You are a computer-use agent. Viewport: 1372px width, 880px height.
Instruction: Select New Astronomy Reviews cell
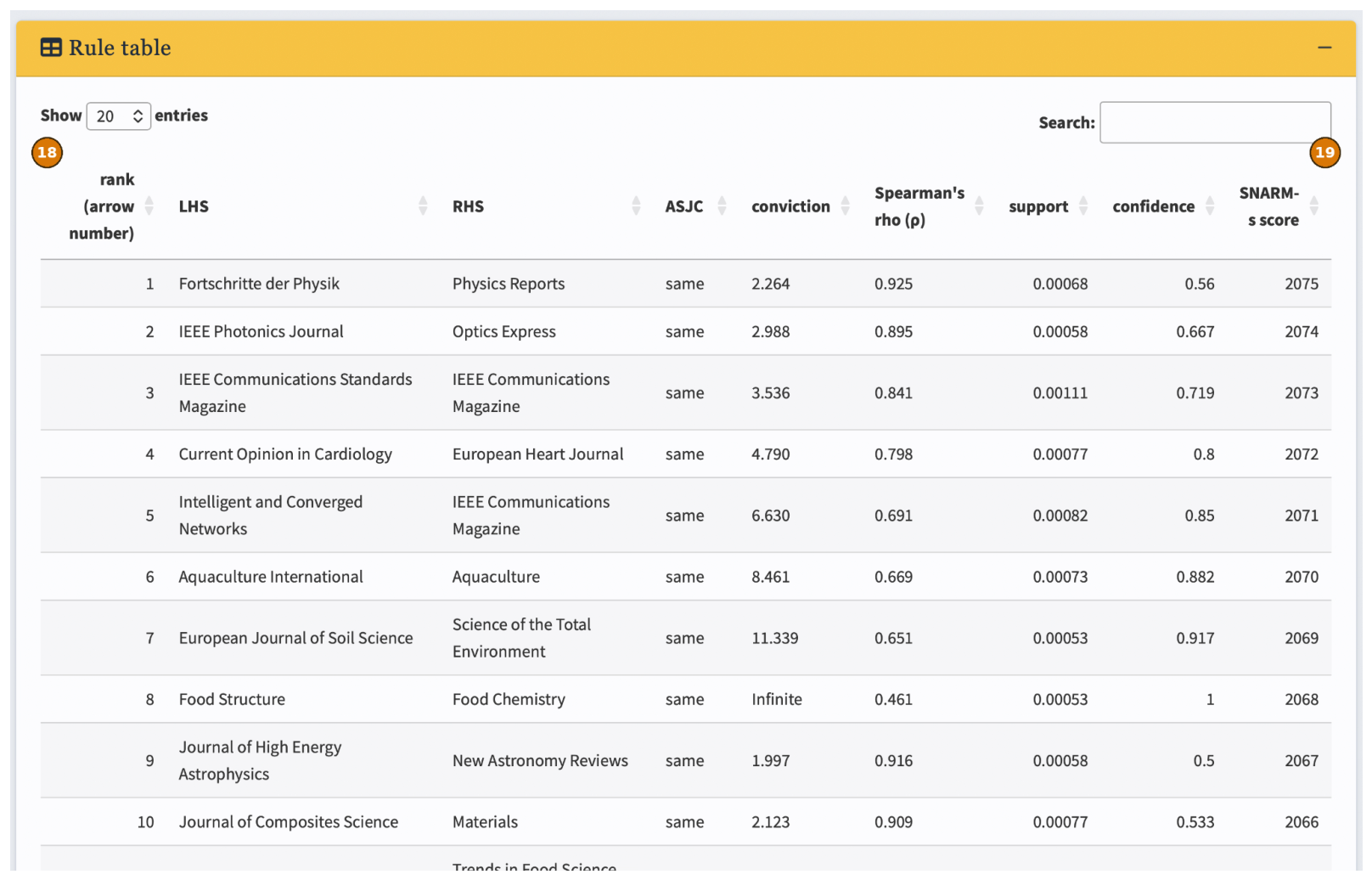click(x=540, y=760)
